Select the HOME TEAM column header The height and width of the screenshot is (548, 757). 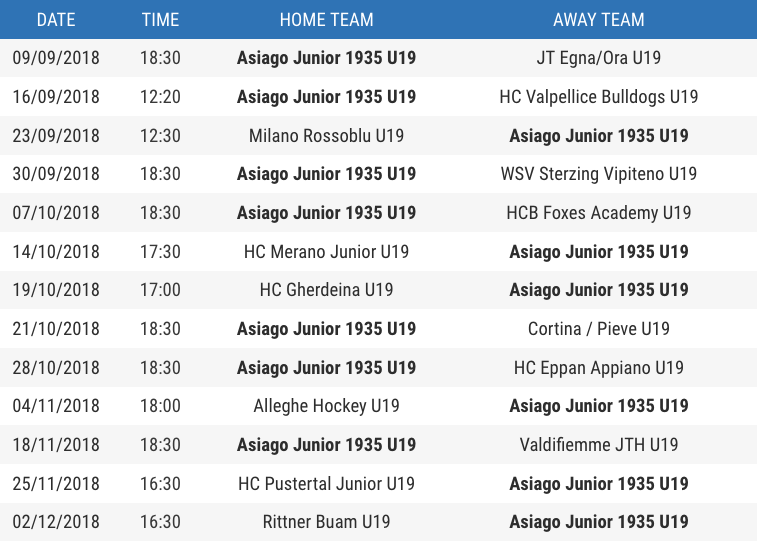pyautogui.click(x=326, y=20)
